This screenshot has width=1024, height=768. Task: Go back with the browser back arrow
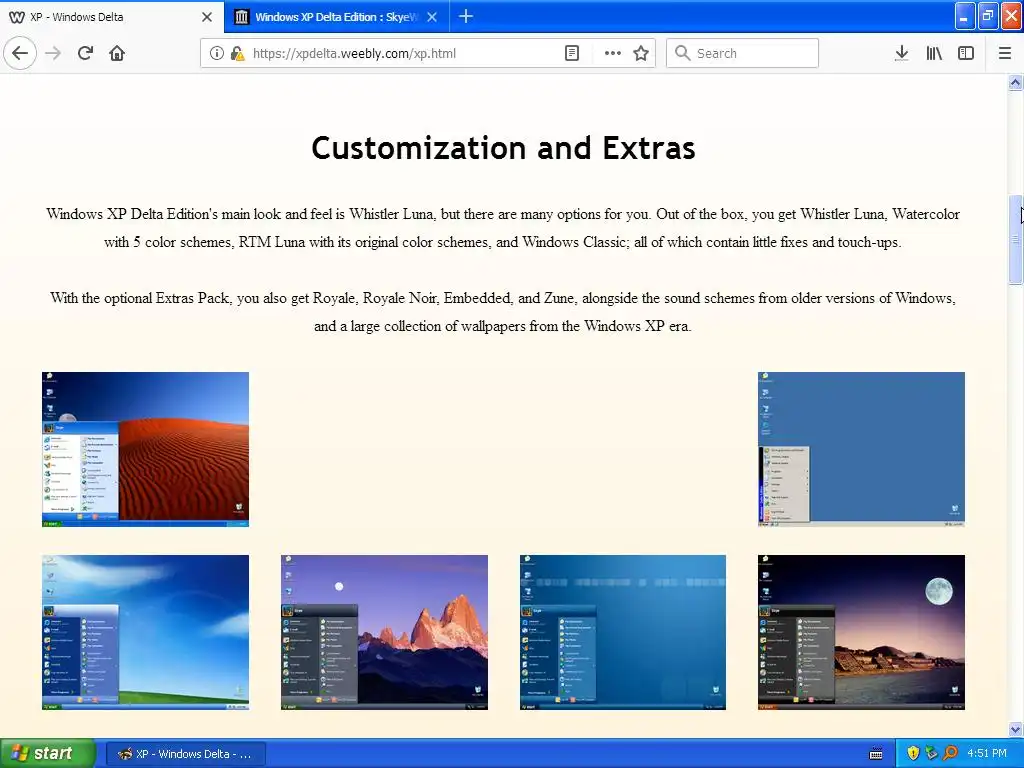(x=20, y=53)
